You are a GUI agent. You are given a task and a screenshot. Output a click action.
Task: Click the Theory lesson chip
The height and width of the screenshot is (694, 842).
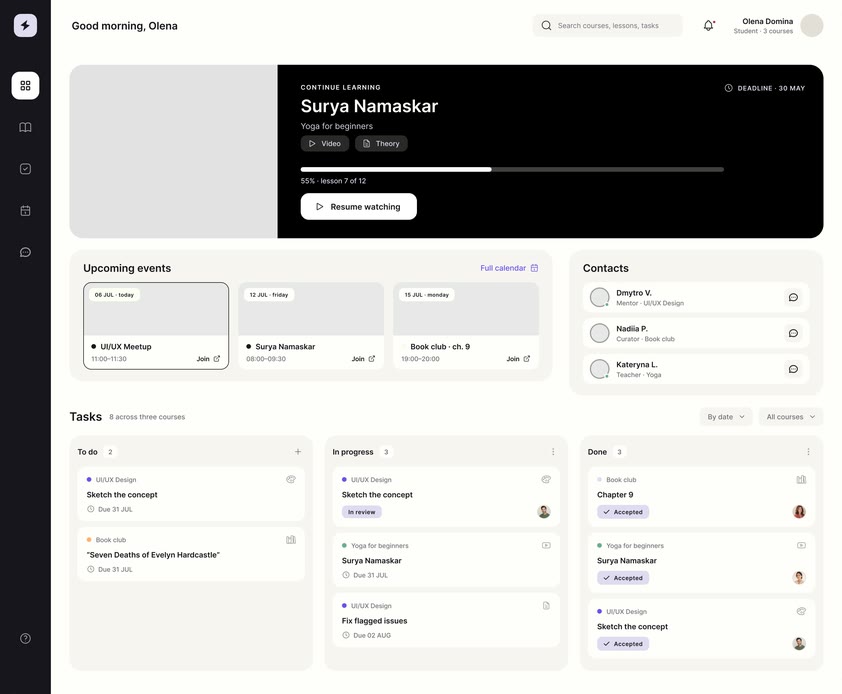click(x=381, y=143)
